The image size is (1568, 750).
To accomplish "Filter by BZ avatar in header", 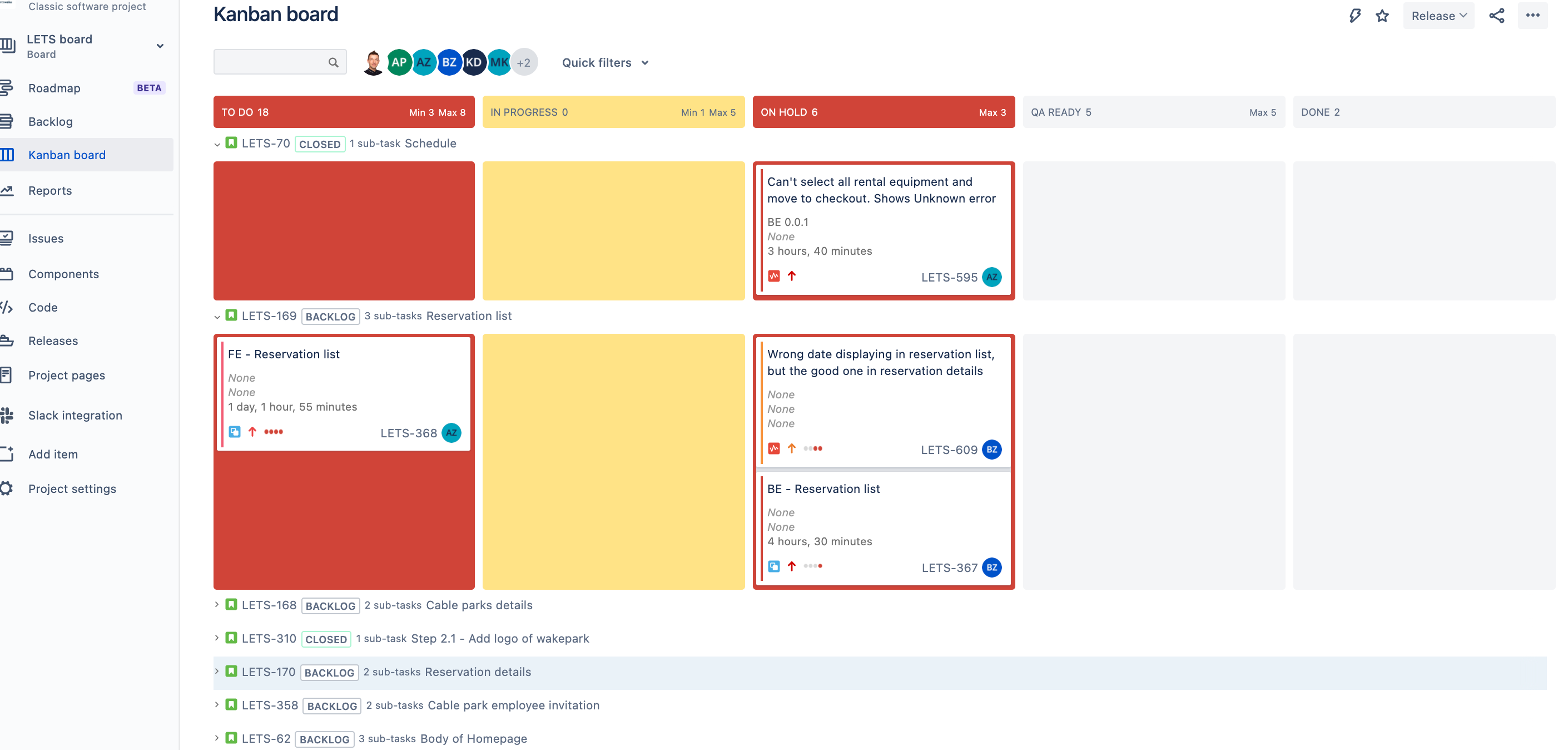I will [x=449, y=62].
